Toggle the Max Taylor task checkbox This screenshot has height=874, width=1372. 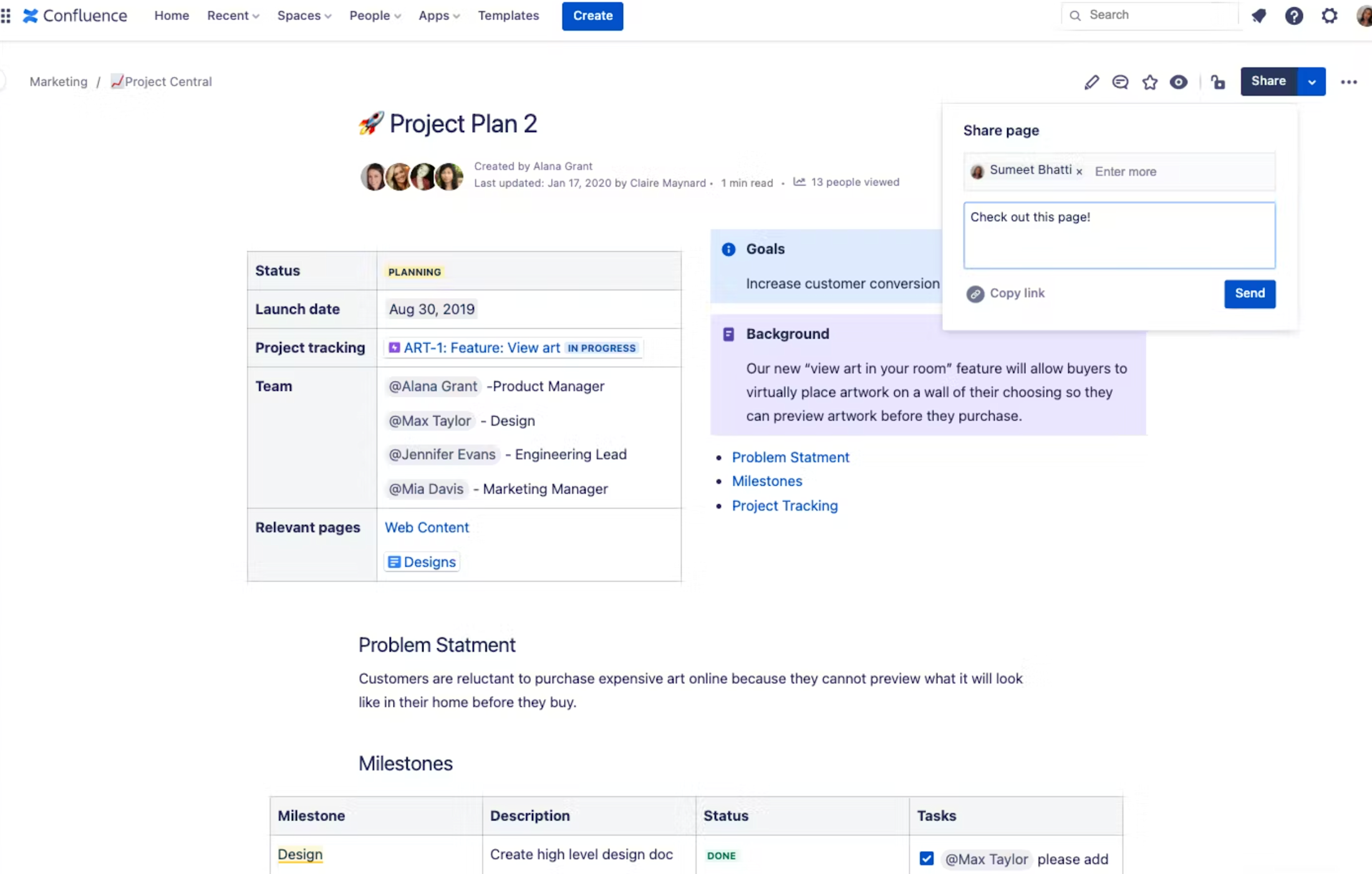[x=926, y=858]
